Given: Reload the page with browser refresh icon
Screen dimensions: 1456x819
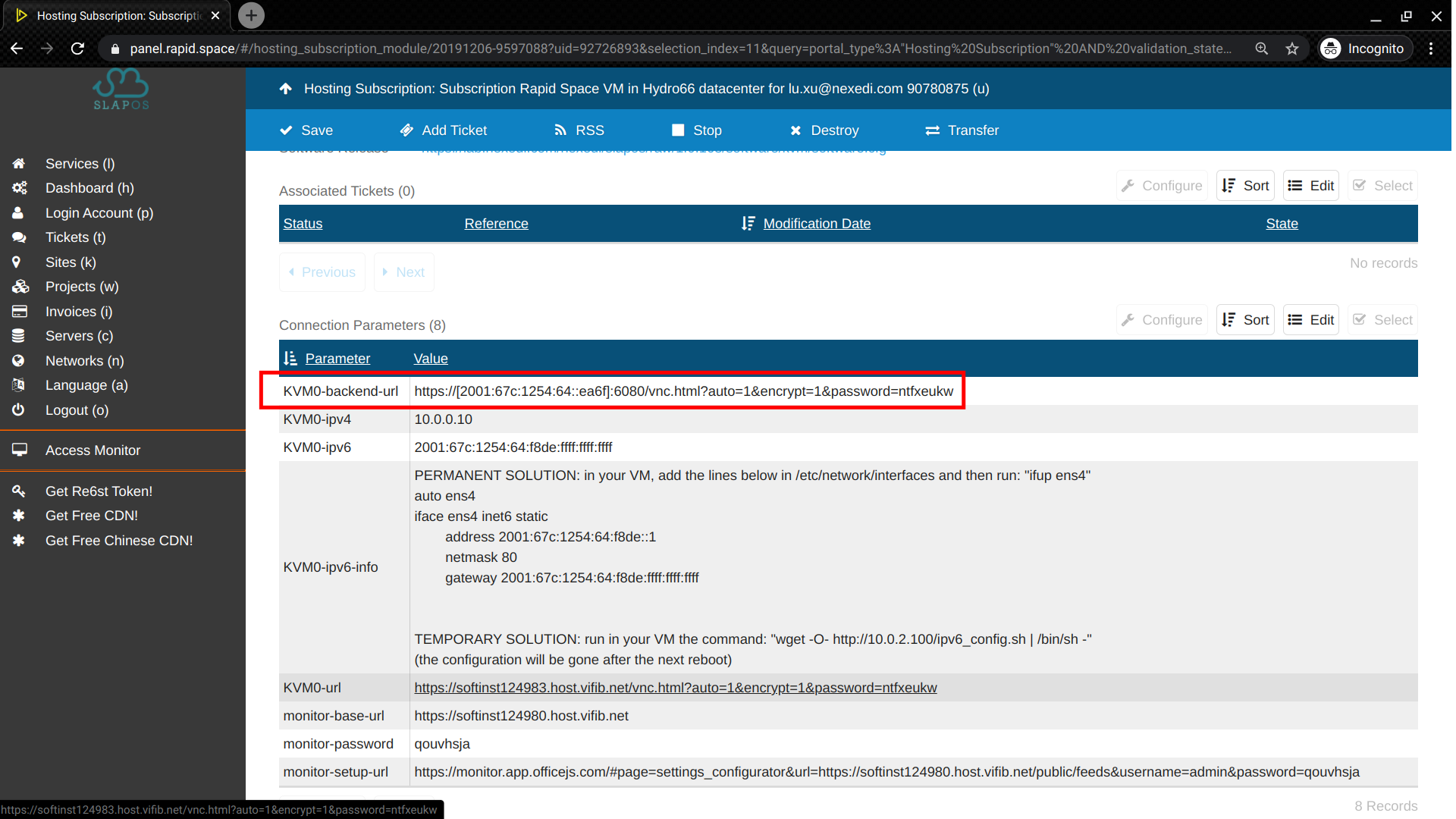Looking at the screenshot, I should pyautogui.click(x=77, y=49).
